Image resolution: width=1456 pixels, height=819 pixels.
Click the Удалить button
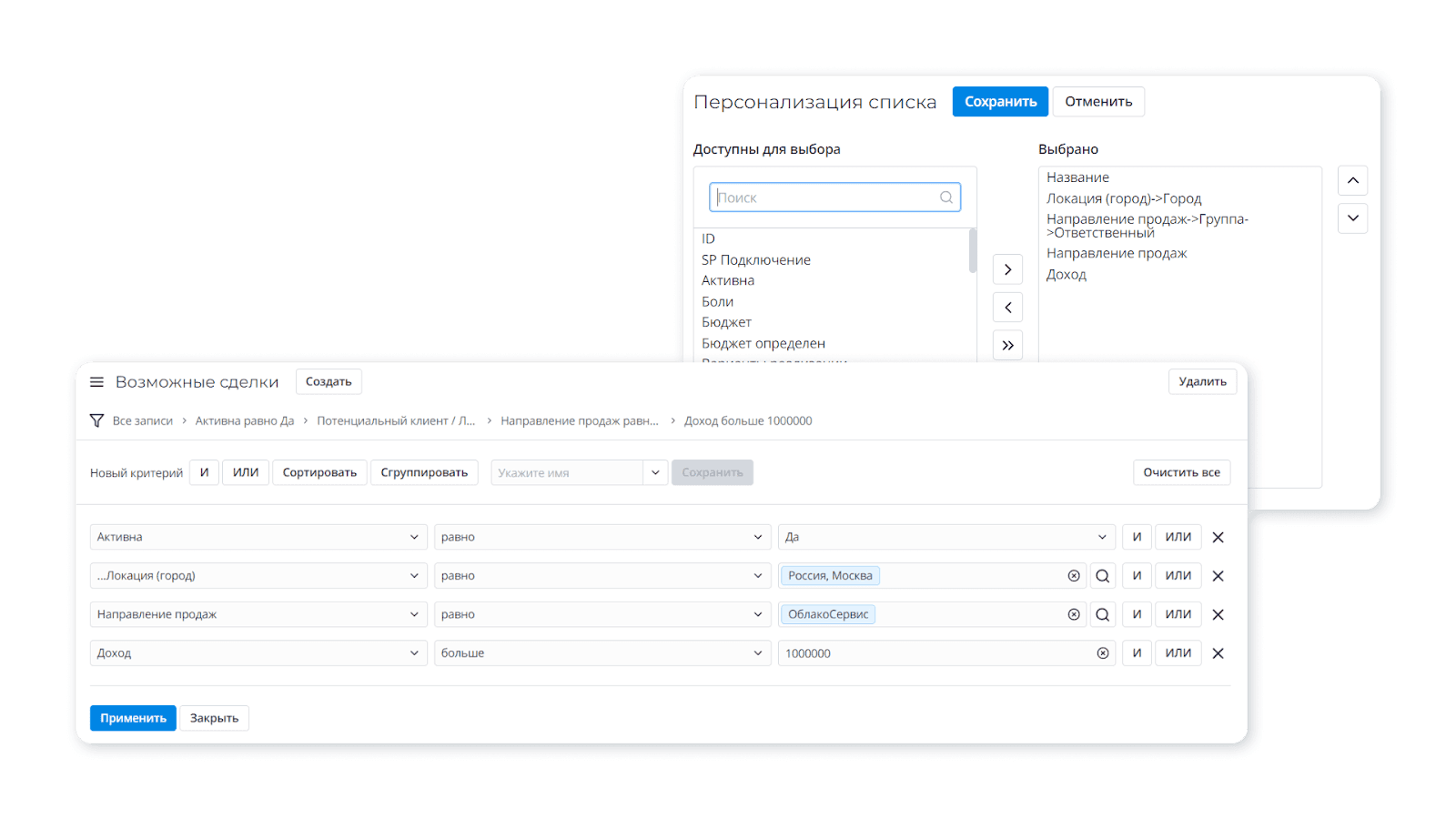click(1202, 381)
